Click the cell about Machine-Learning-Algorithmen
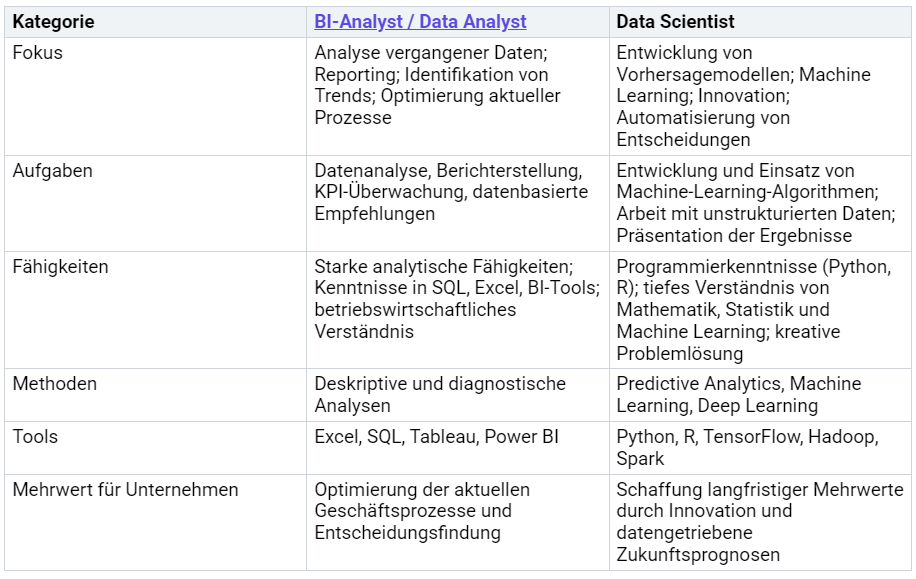Image resolution: width=916 pixels, height=579 pixels. point(760,203)
